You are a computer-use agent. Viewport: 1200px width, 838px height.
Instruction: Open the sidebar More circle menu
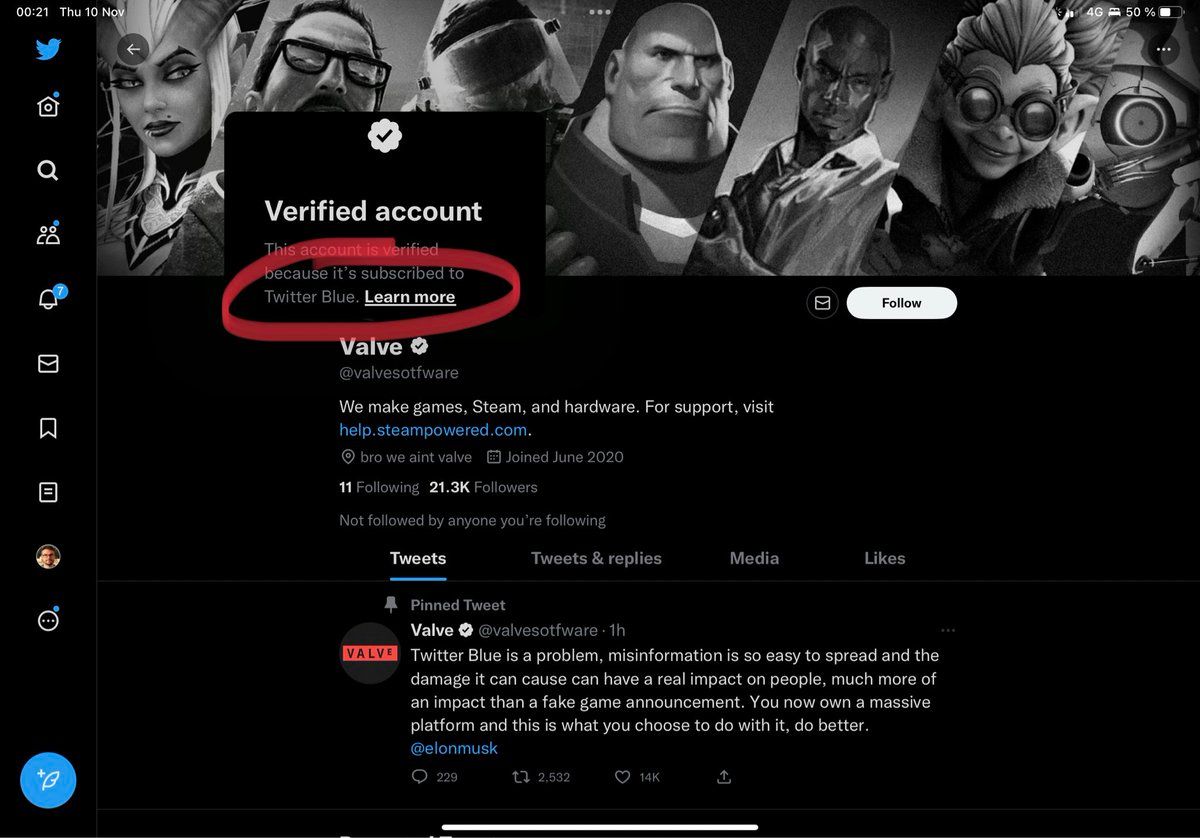tap(48, 620)
